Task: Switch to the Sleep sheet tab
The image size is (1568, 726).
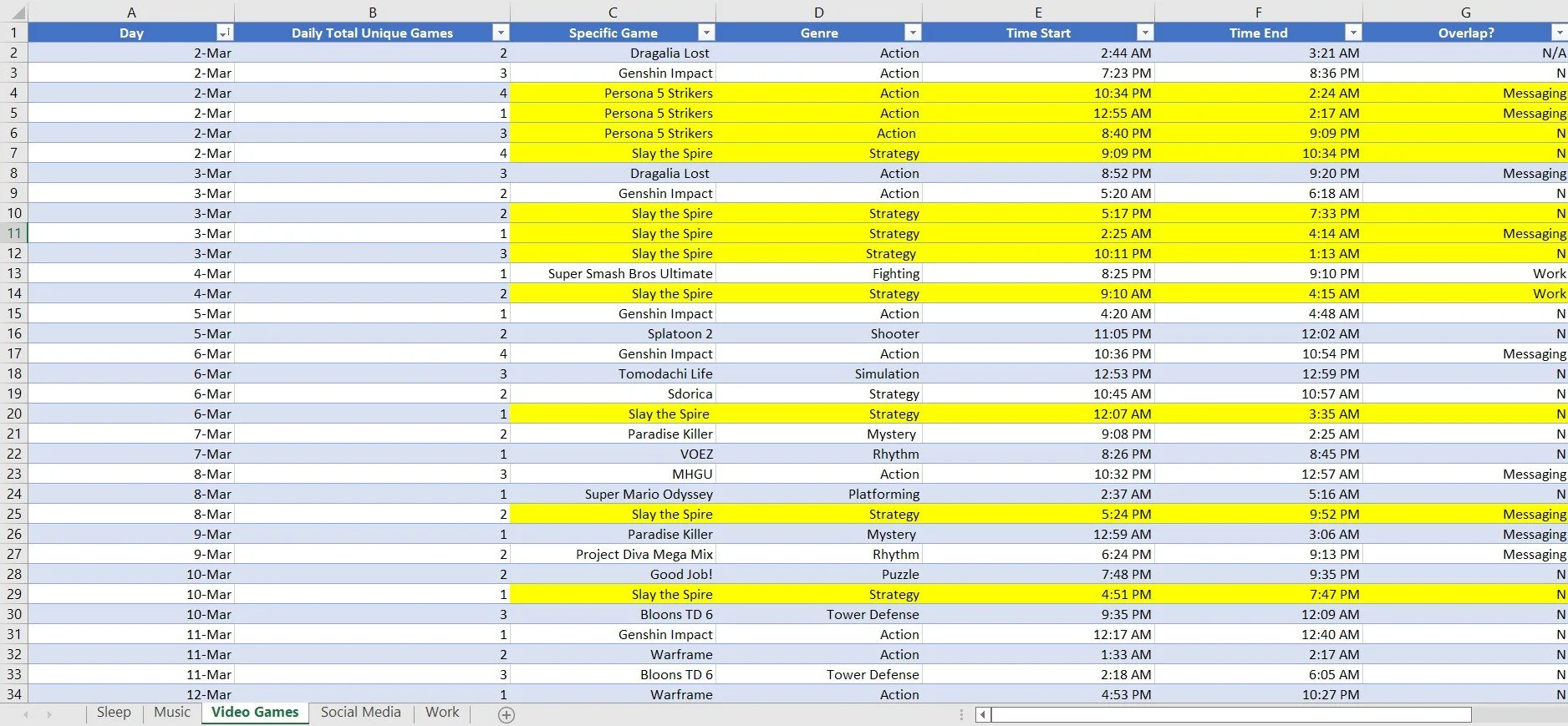Action: click(114, 713)
